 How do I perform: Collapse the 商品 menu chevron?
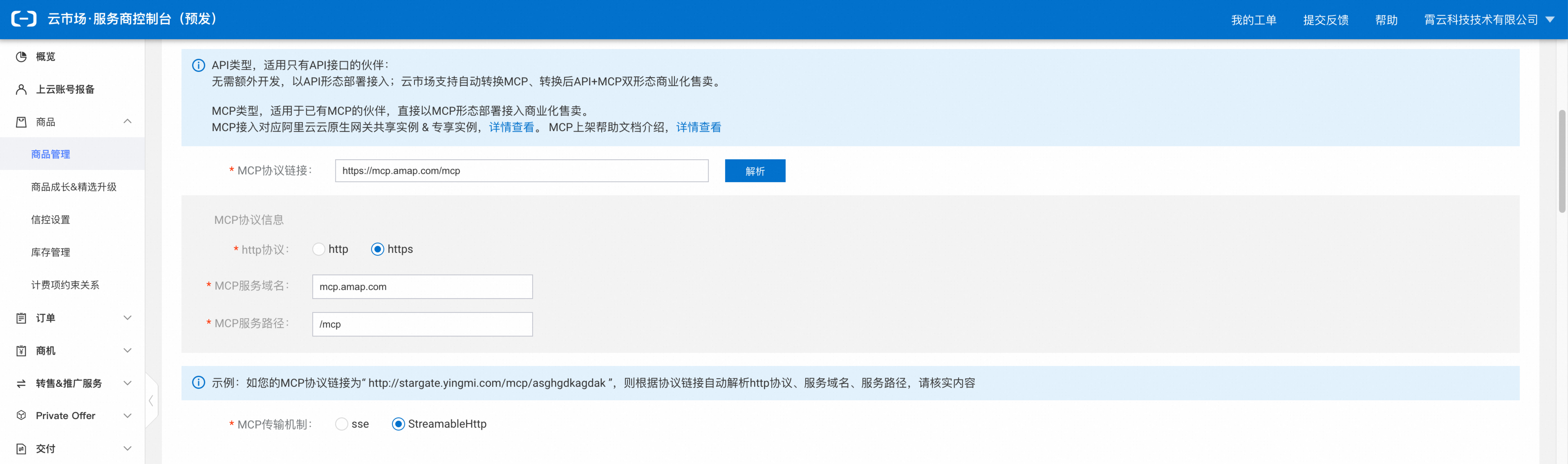tap(127, 122)
